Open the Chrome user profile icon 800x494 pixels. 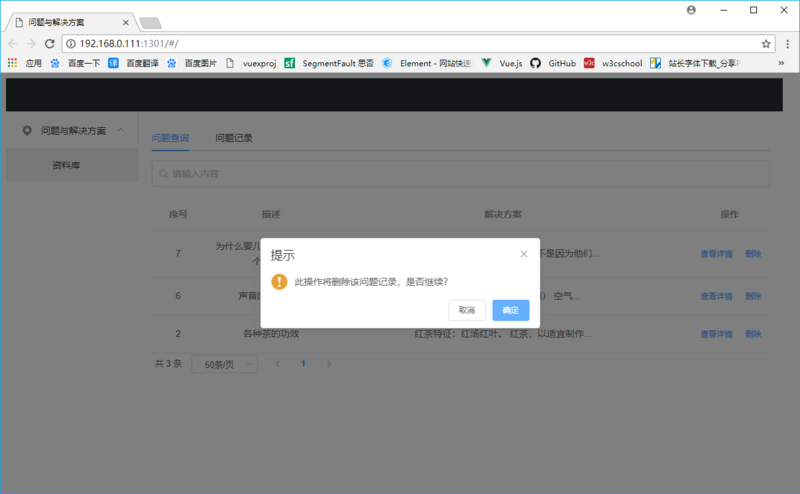pos(691,10)
